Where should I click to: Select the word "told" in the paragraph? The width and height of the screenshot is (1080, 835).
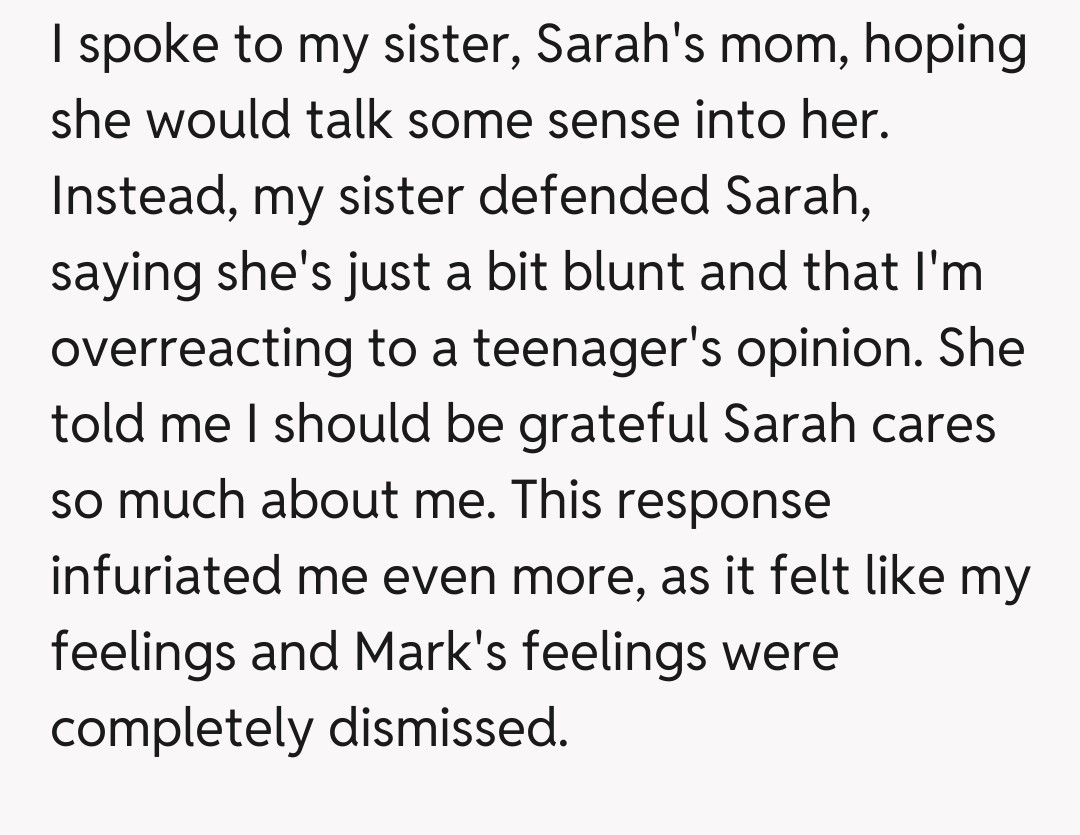pyautogui.click(x=96, y=426)
